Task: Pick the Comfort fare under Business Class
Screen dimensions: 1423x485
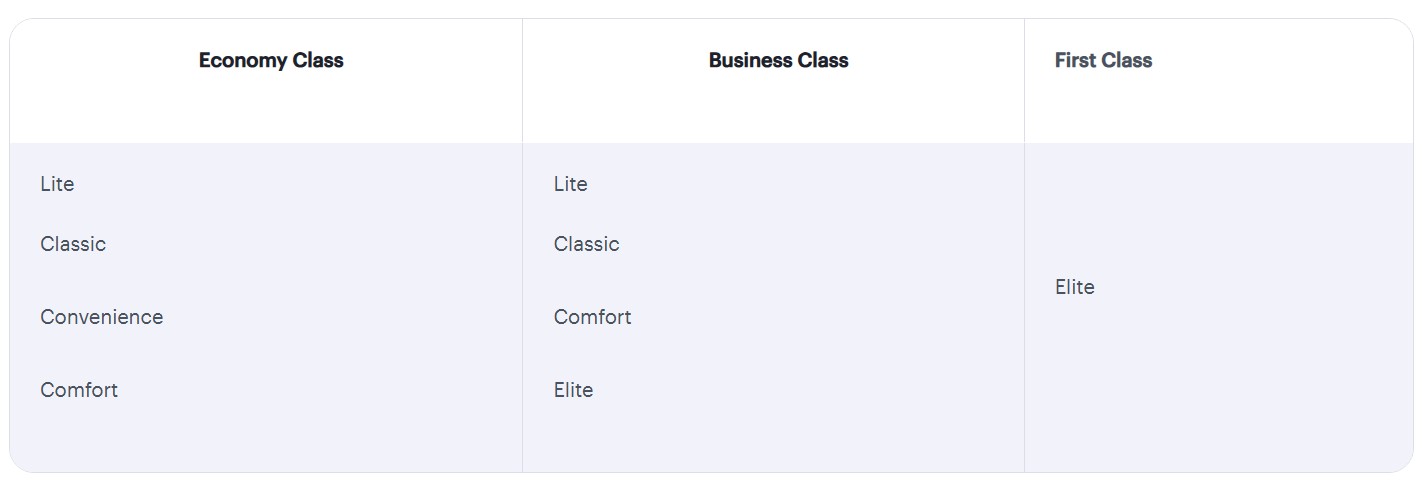Action: point(592,317)
